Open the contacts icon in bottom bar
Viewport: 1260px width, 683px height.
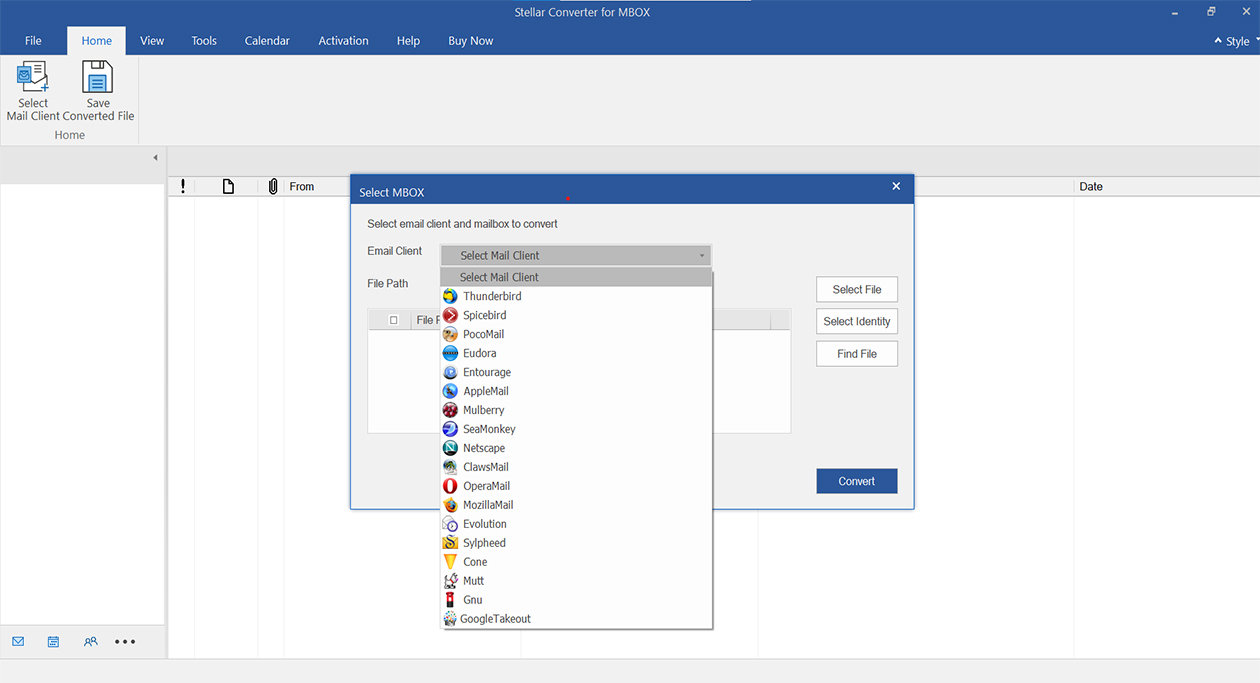(91, 642)
